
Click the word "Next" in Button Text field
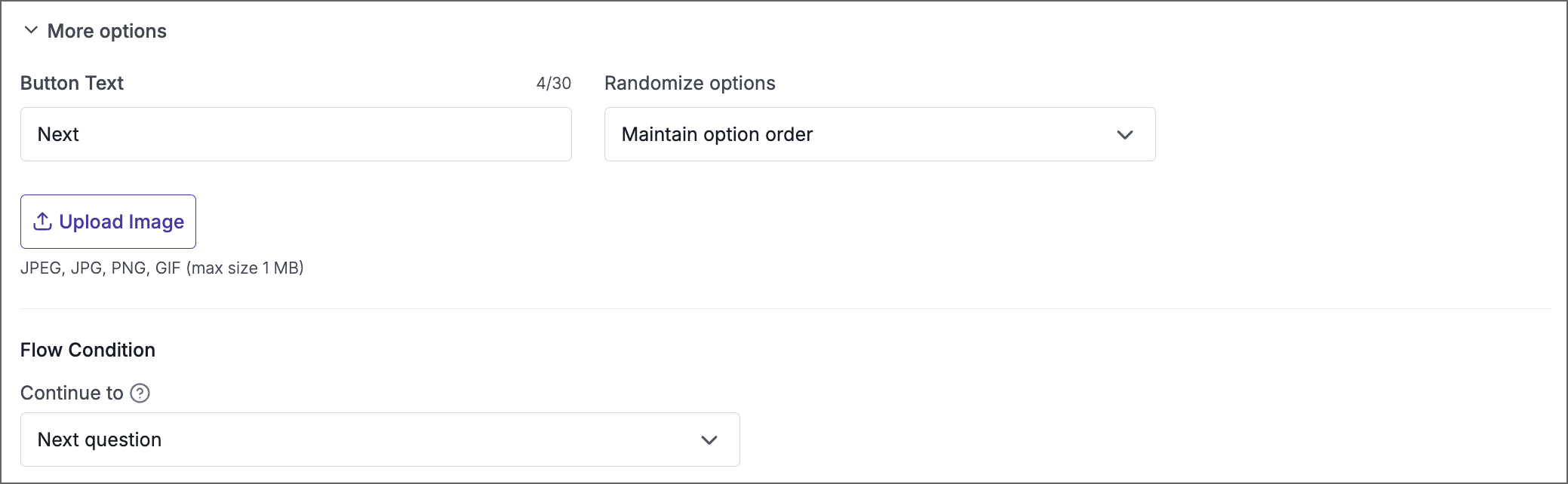58,134
